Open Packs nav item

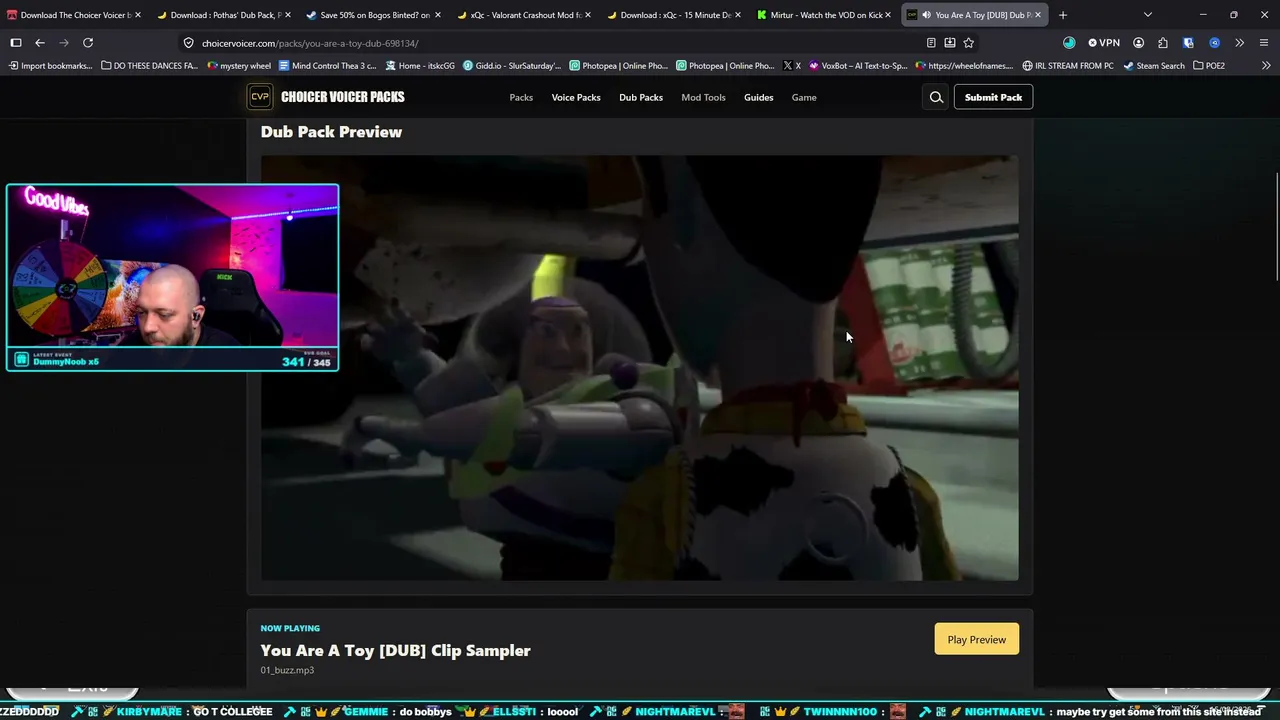click(x=521, y=97)
